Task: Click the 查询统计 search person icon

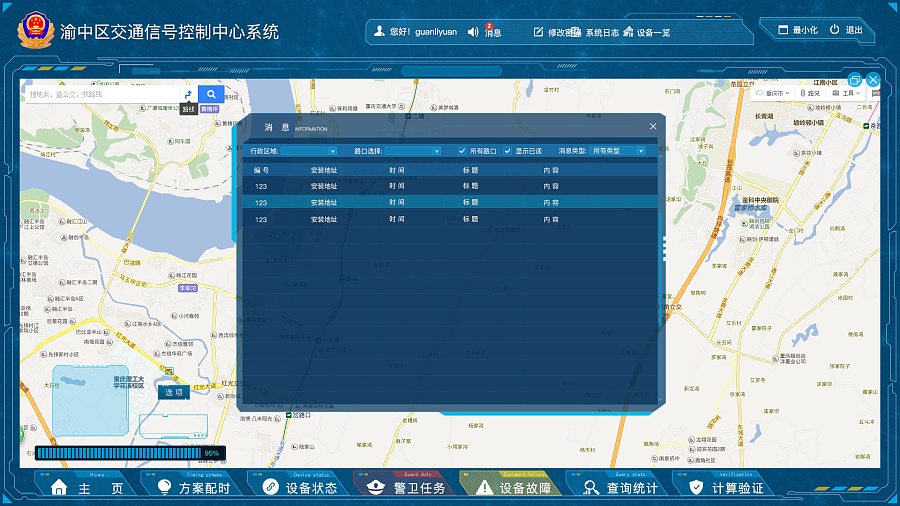Action: point(591,488)
